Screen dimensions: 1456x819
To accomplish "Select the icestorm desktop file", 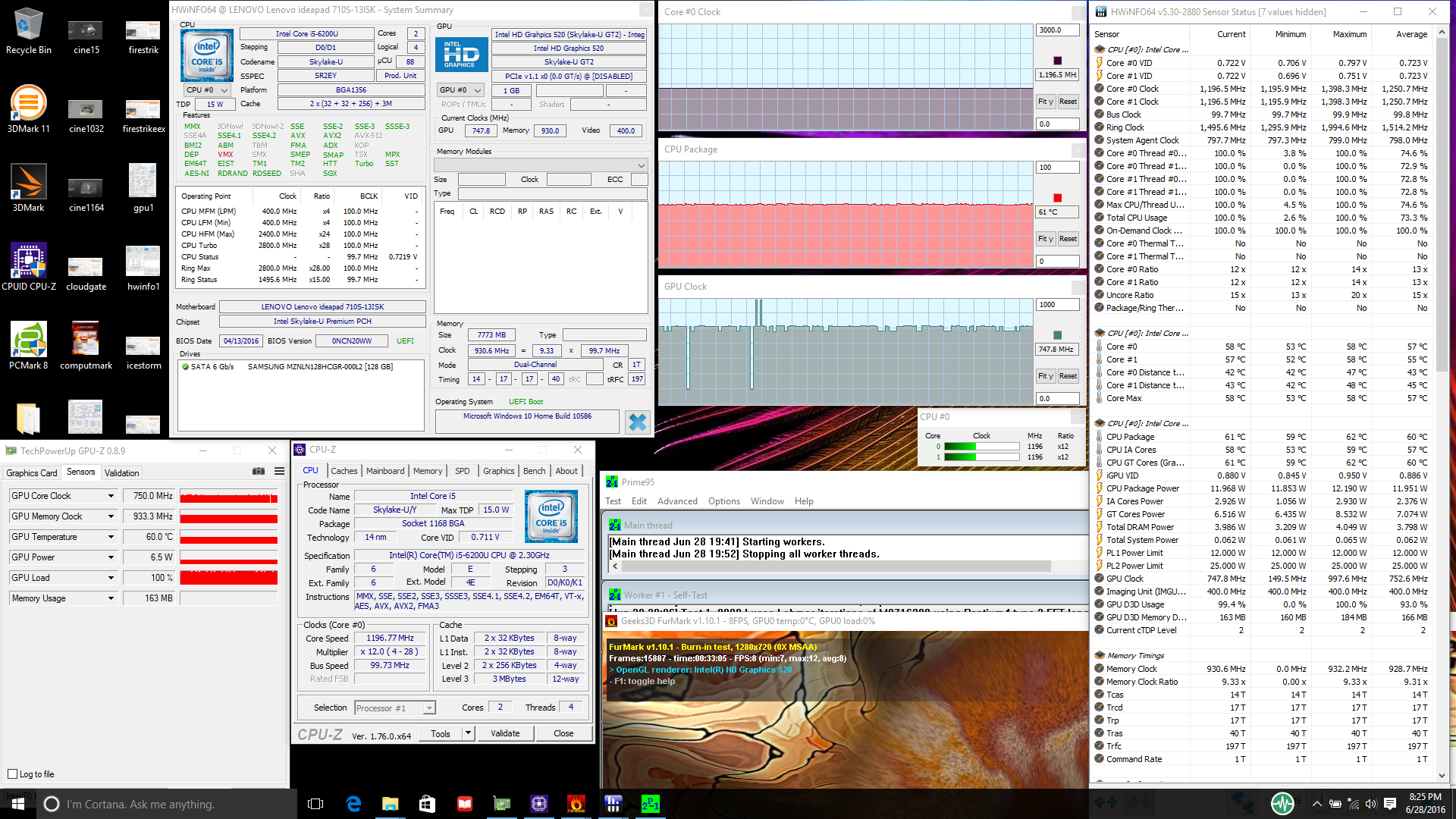I will (x=143, y=352).
